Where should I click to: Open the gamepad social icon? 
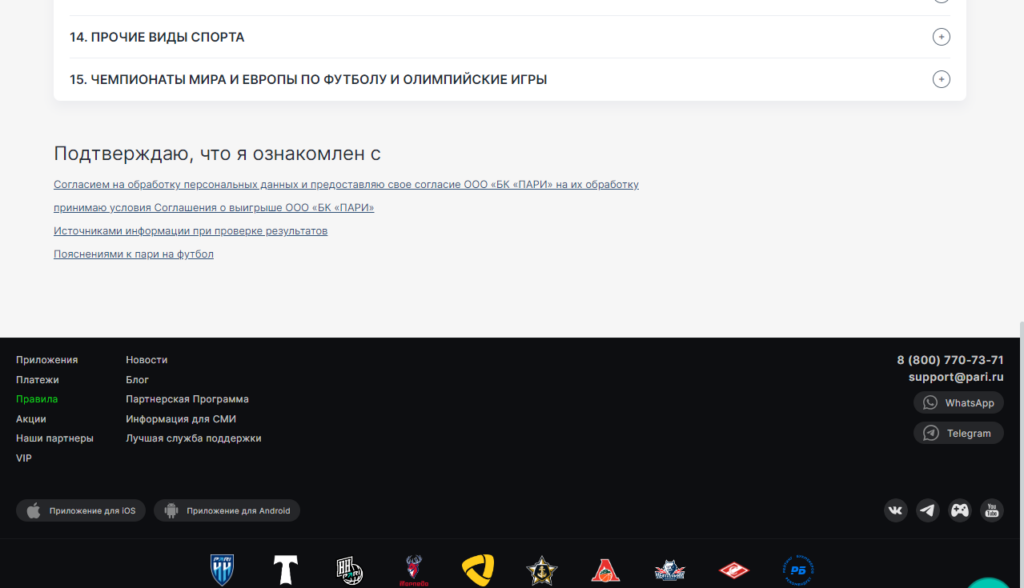pos(959,510)
